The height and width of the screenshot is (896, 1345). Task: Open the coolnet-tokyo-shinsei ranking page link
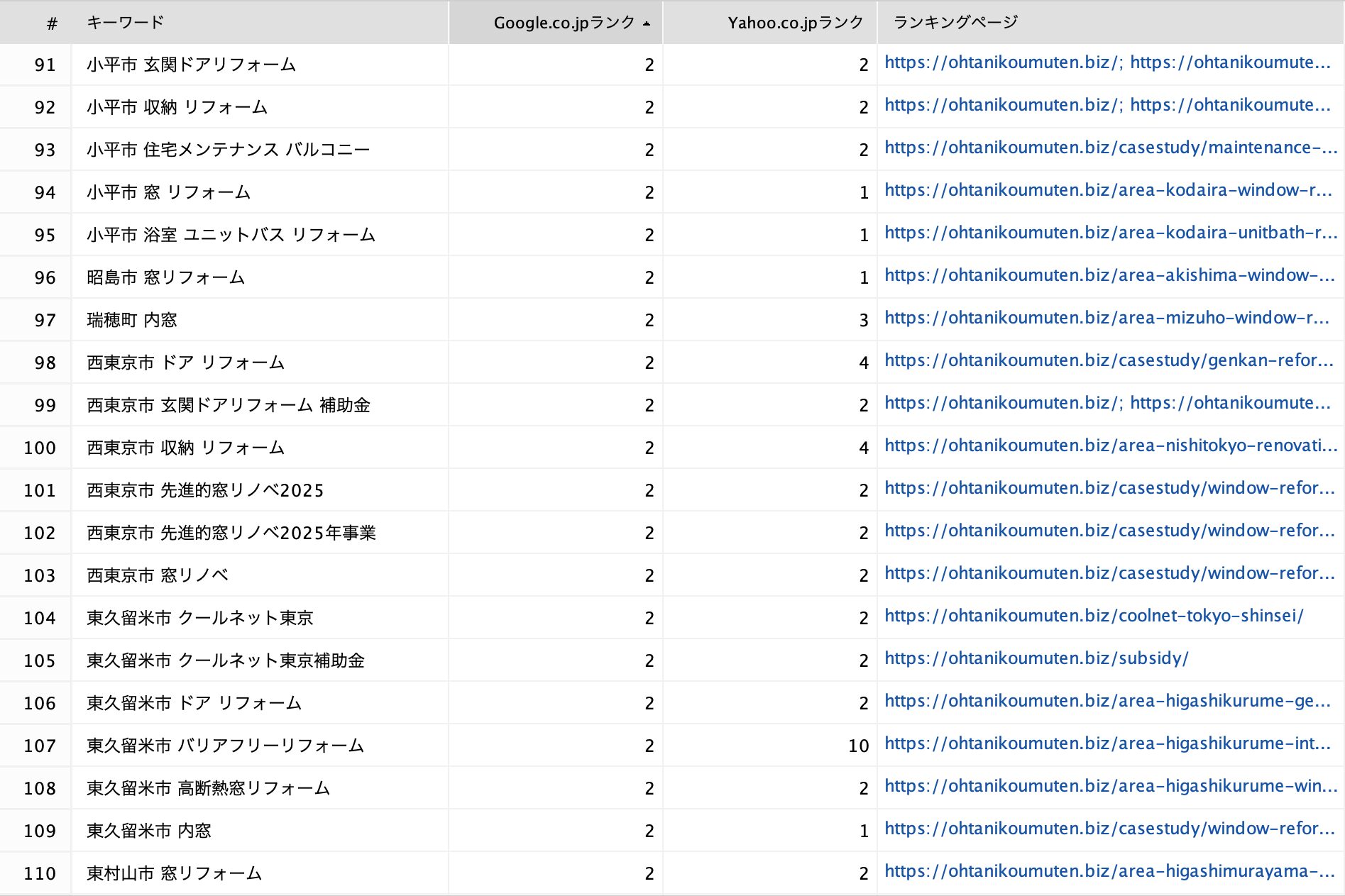click(1093, 616)
